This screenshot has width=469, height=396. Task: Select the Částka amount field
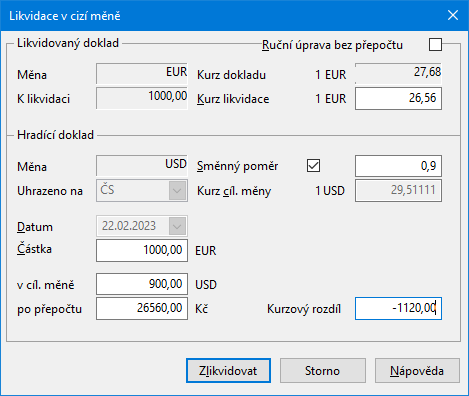142,250
